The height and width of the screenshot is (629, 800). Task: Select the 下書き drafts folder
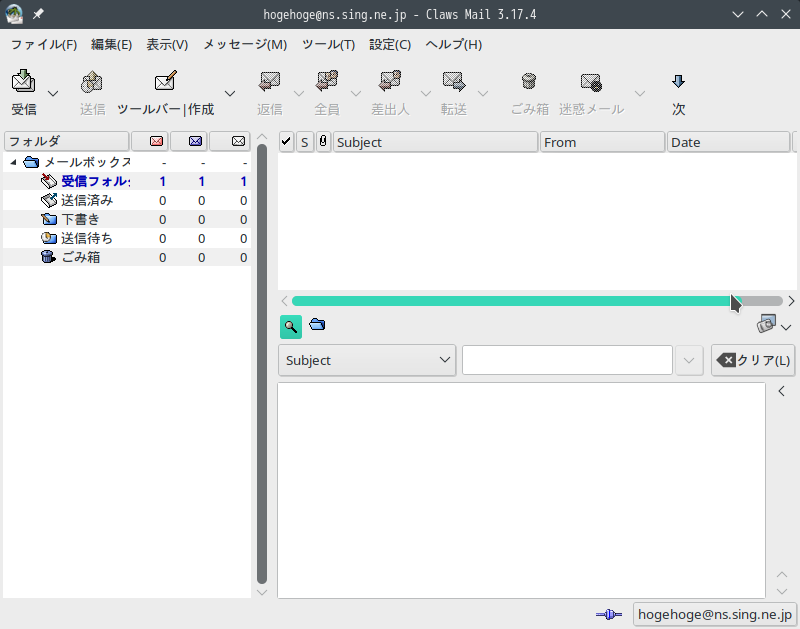(x=127, y=219)
